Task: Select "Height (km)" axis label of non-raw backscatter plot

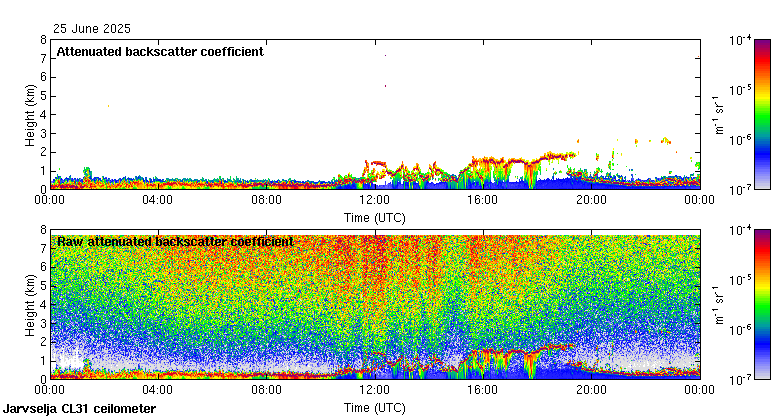Action: coord(30,115)
